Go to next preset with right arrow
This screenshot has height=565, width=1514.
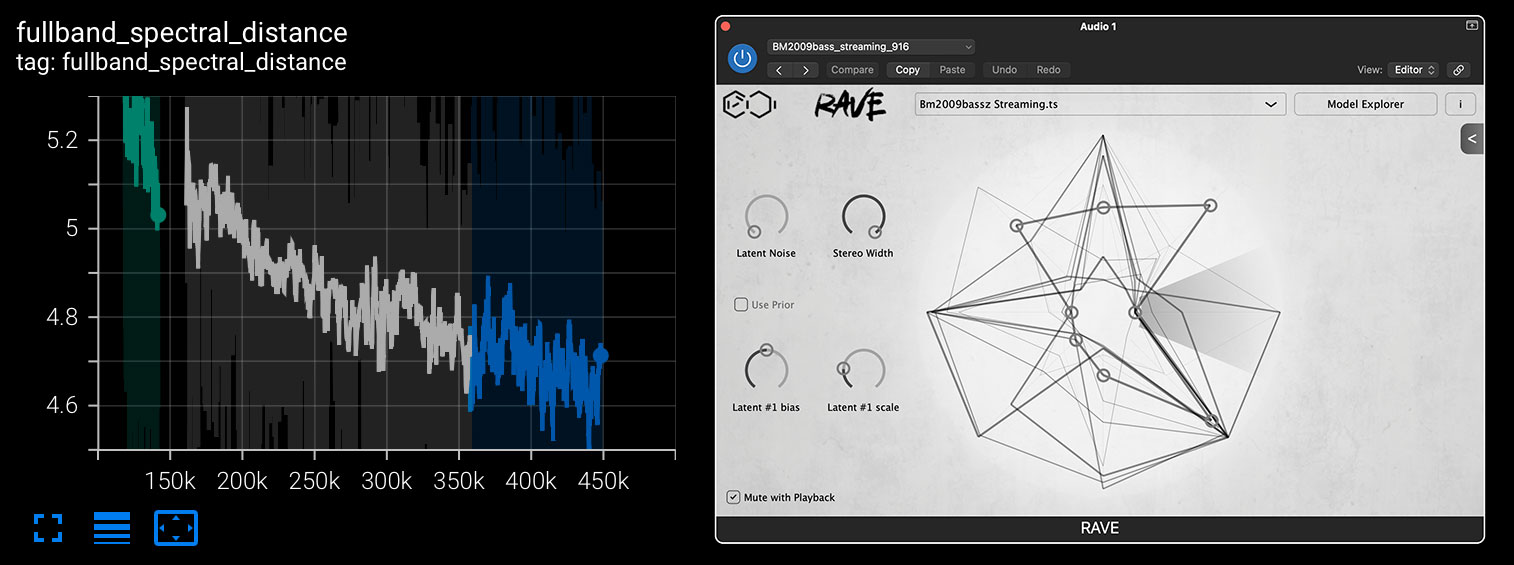click(806, 70)
